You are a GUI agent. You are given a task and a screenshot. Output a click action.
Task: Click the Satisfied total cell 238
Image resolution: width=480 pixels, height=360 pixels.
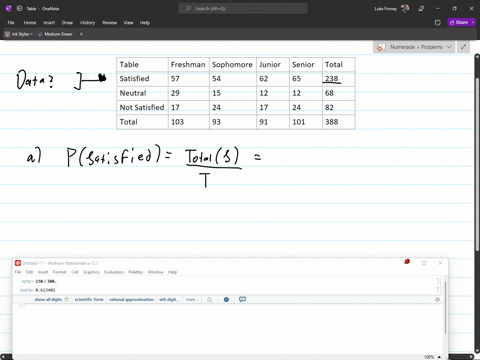pyautogui.click(x=339, y=79)
